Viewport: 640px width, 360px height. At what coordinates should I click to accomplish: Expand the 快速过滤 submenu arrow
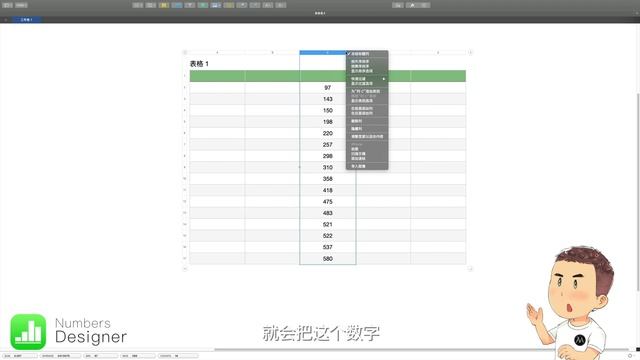coord(384,79)
